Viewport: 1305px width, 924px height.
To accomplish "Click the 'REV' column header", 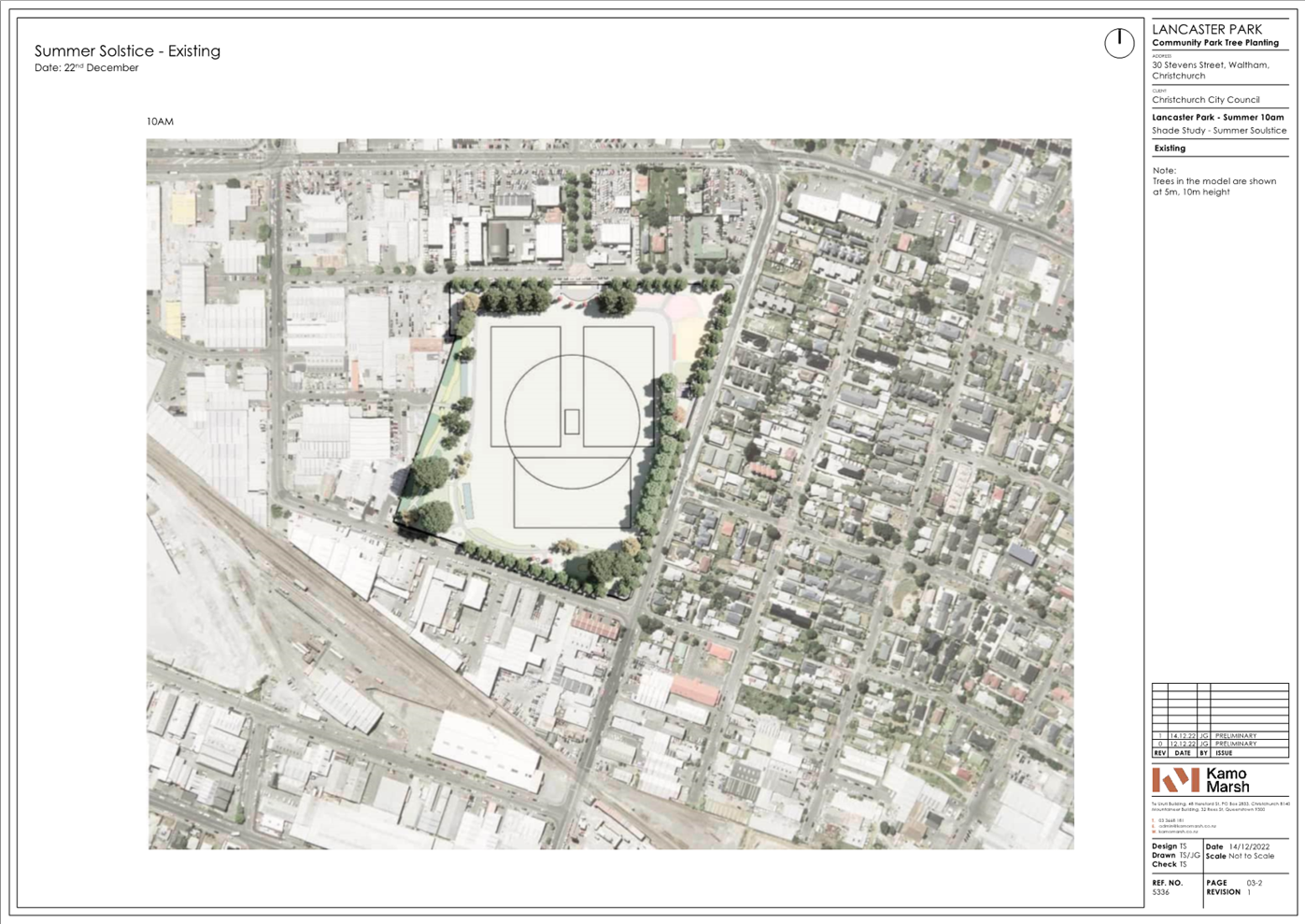I will [1160, 752].
